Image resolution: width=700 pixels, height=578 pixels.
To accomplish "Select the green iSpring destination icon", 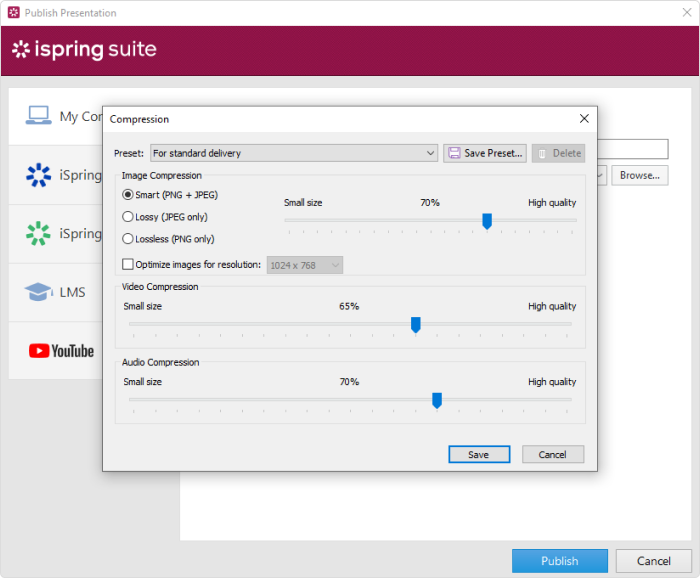I will pos(38,233).
